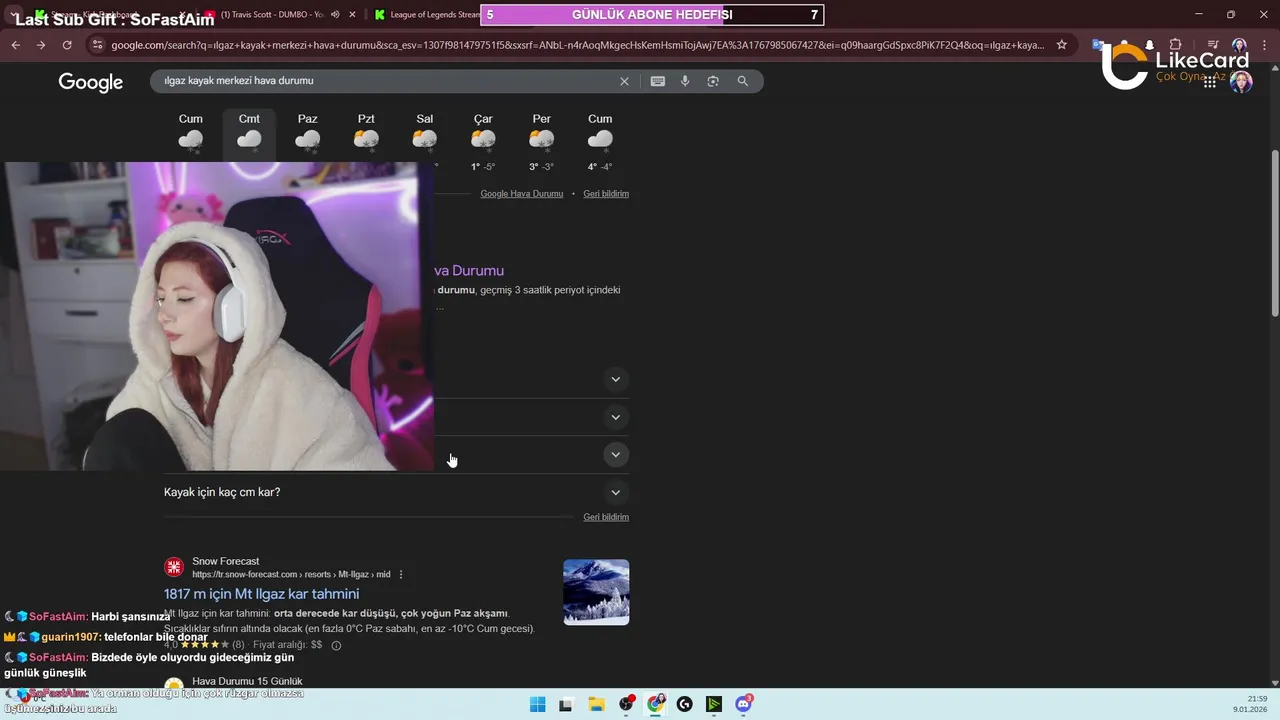Switch to OBS Studio on the taskbar
Image resolution: width=1280 pixels, height=720 pixels.
point(626,704)
